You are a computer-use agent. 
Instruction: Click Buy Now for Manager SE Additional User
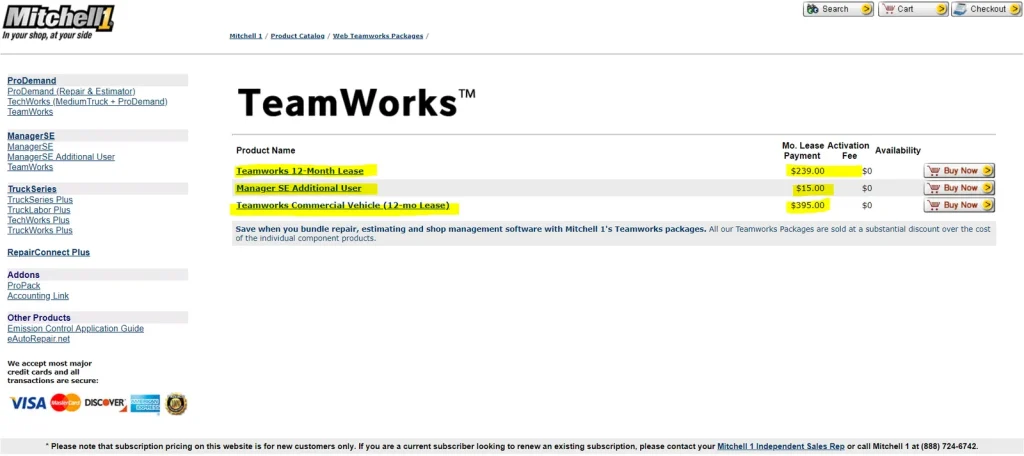(958, 188)
